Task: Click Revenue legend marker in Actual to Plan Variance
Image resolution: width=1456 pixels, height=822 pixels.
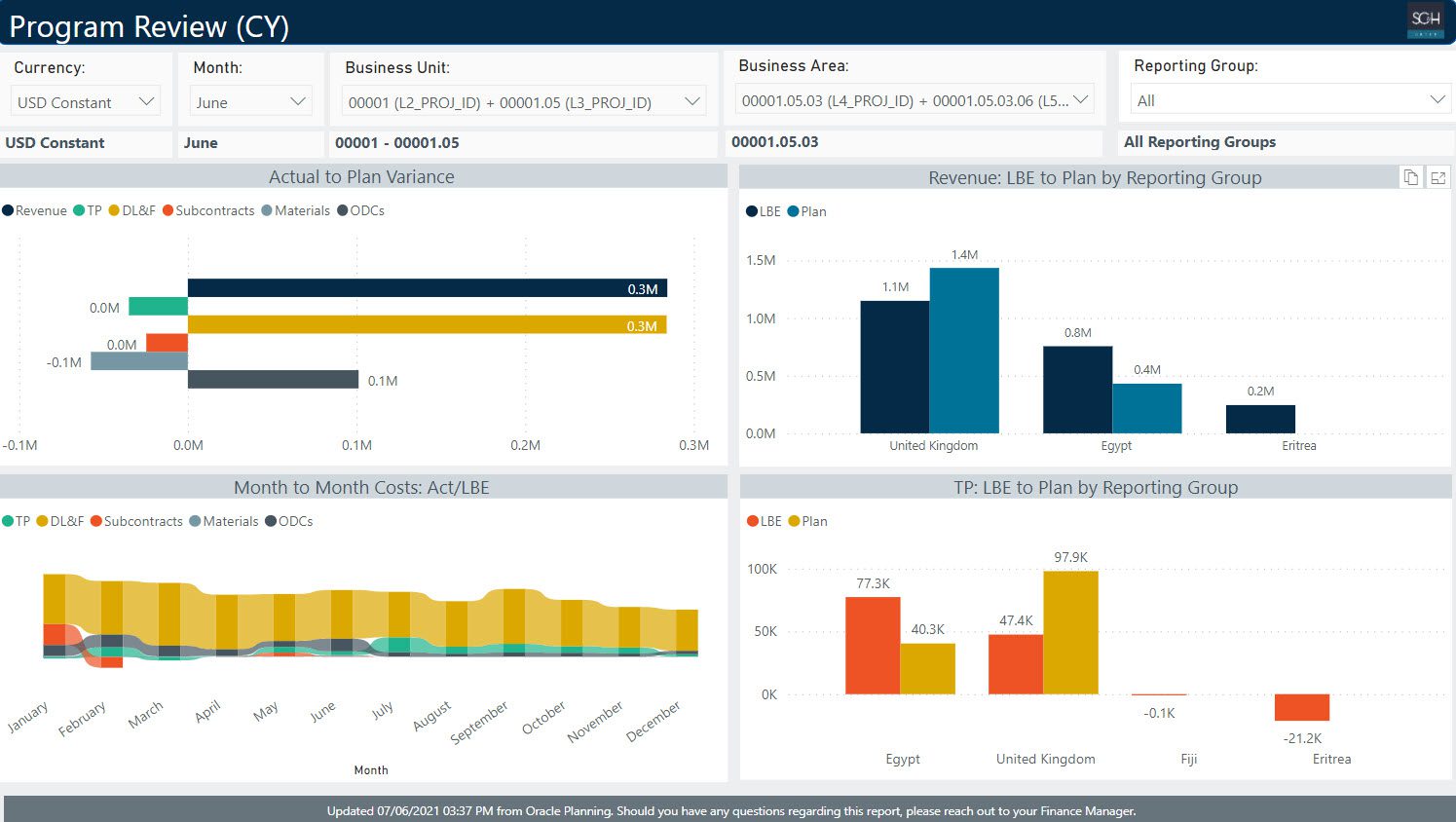Action: point(8,211)
